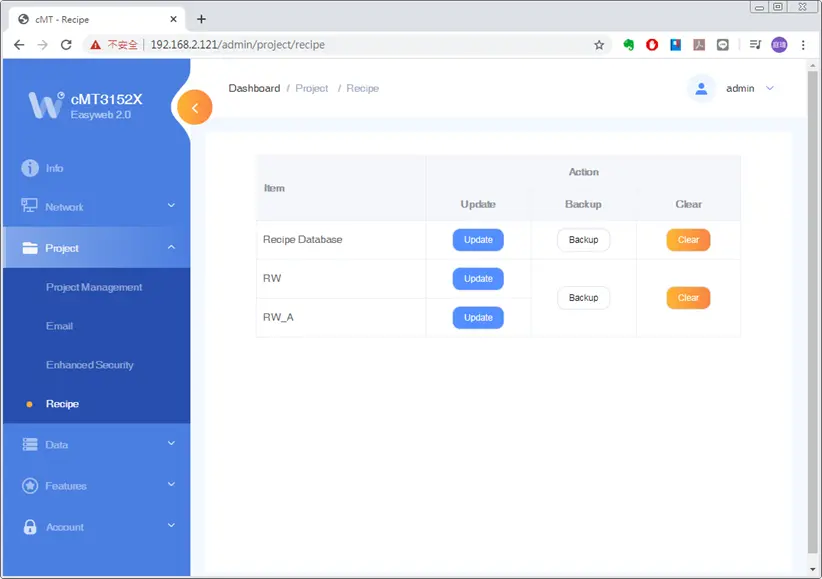Expand the Data menu chevron
822x579 pixels.
171,443
